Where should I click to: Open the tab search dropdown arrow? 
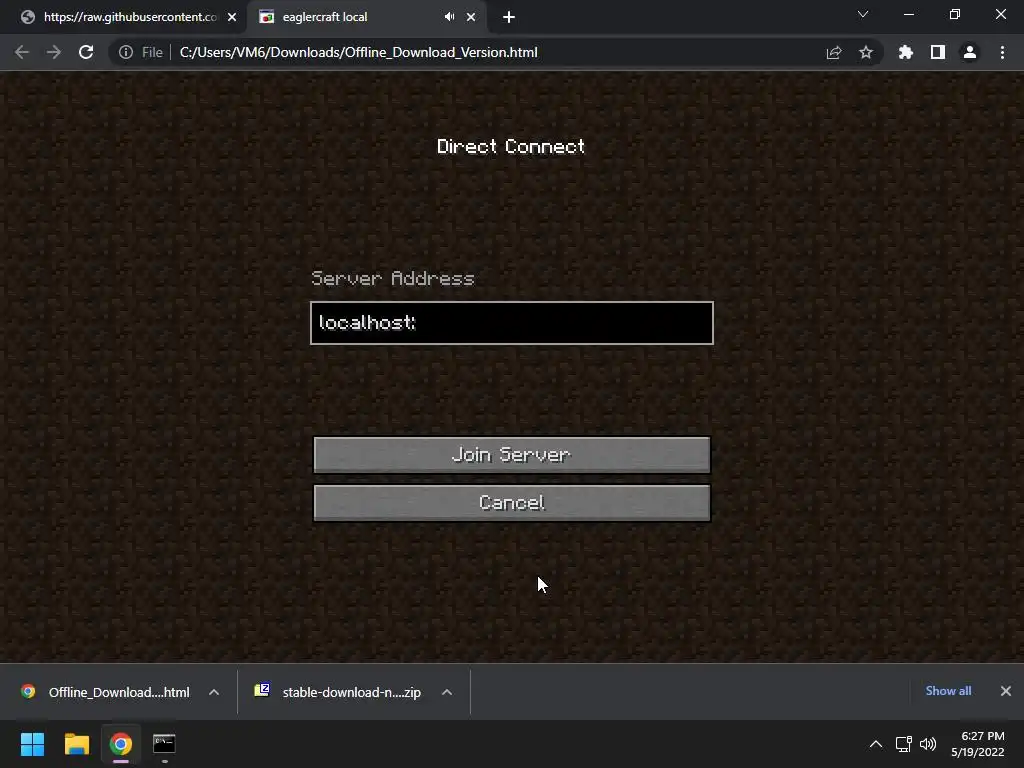click(x=863, y=14)
